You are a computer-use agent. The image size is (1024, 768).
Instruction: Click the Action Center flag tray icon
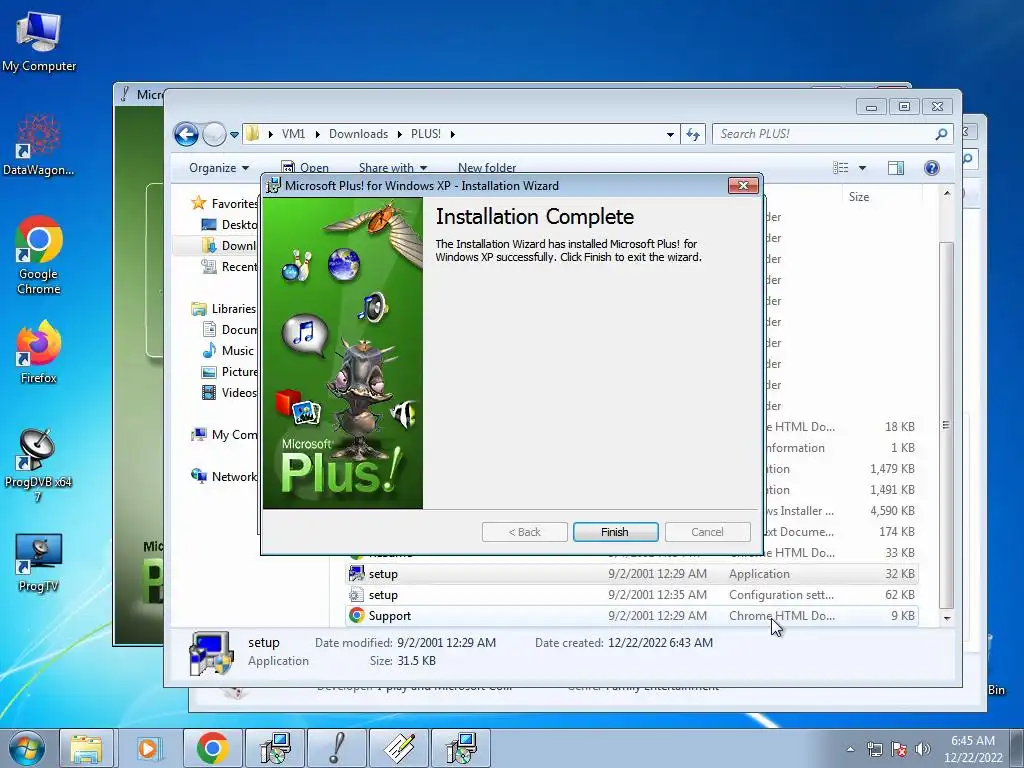[x=899, y=749]
